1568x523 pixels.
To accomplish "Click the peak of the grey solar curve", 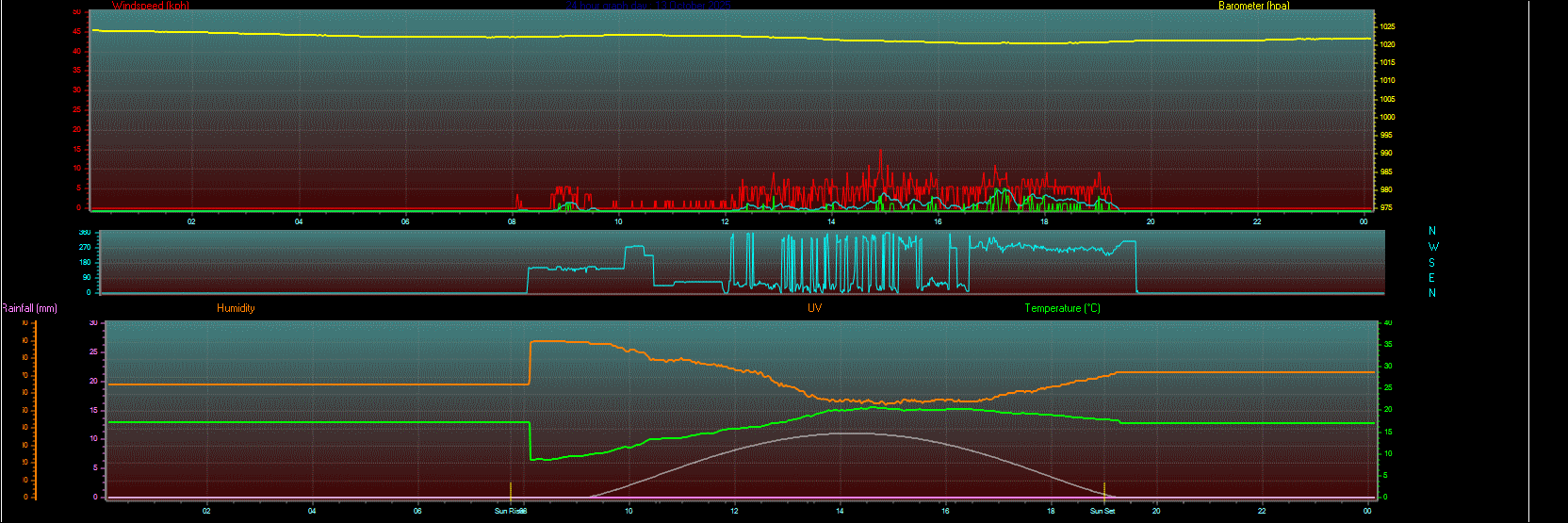I will pos(843,433).
